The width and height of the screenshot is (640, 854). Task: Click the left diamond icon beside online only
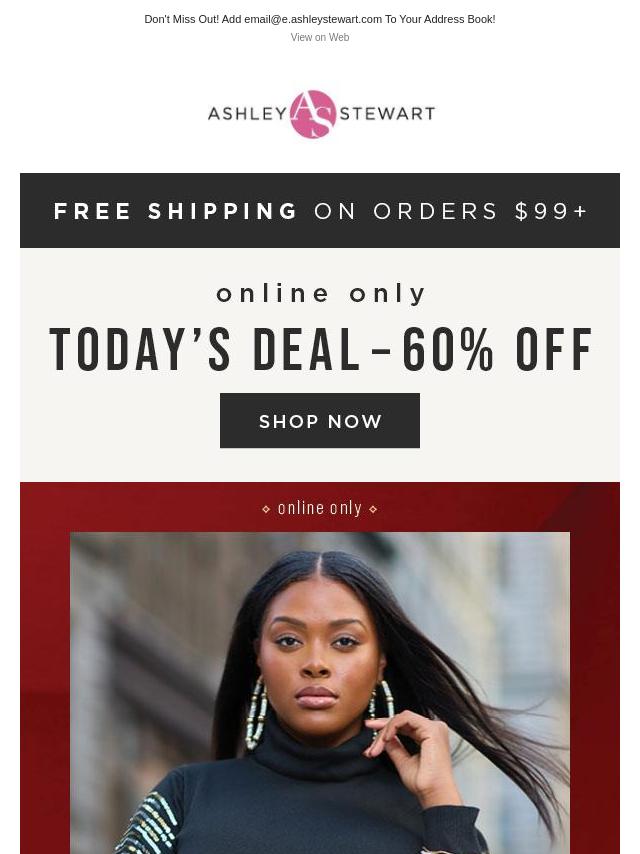(x=266, y=509)
